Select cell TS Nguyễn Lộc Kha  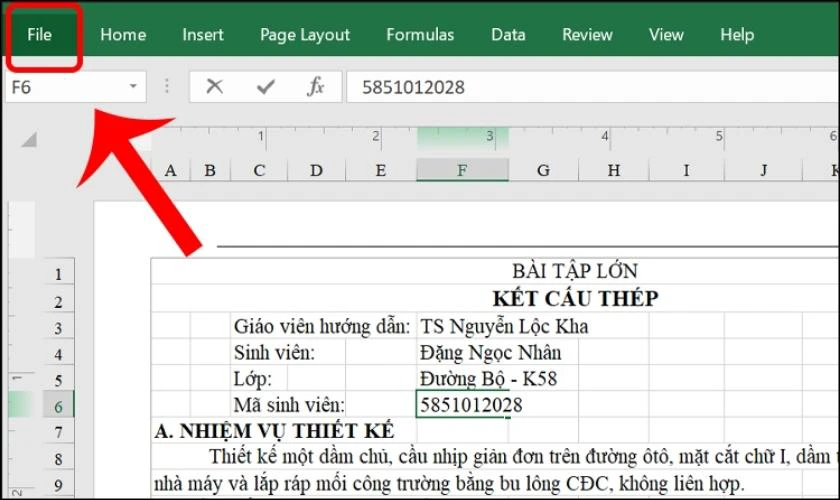point(504,326)
